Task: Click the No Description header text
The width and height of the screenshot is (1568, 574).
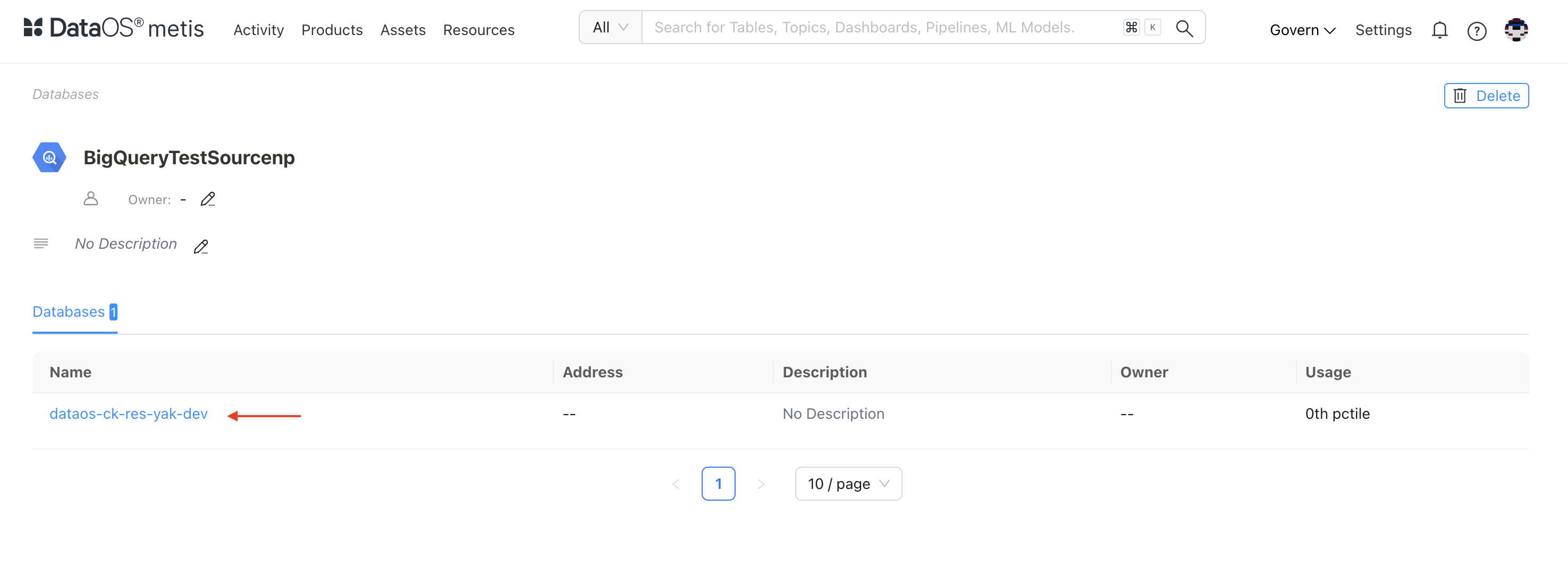Action: point(126,244)
